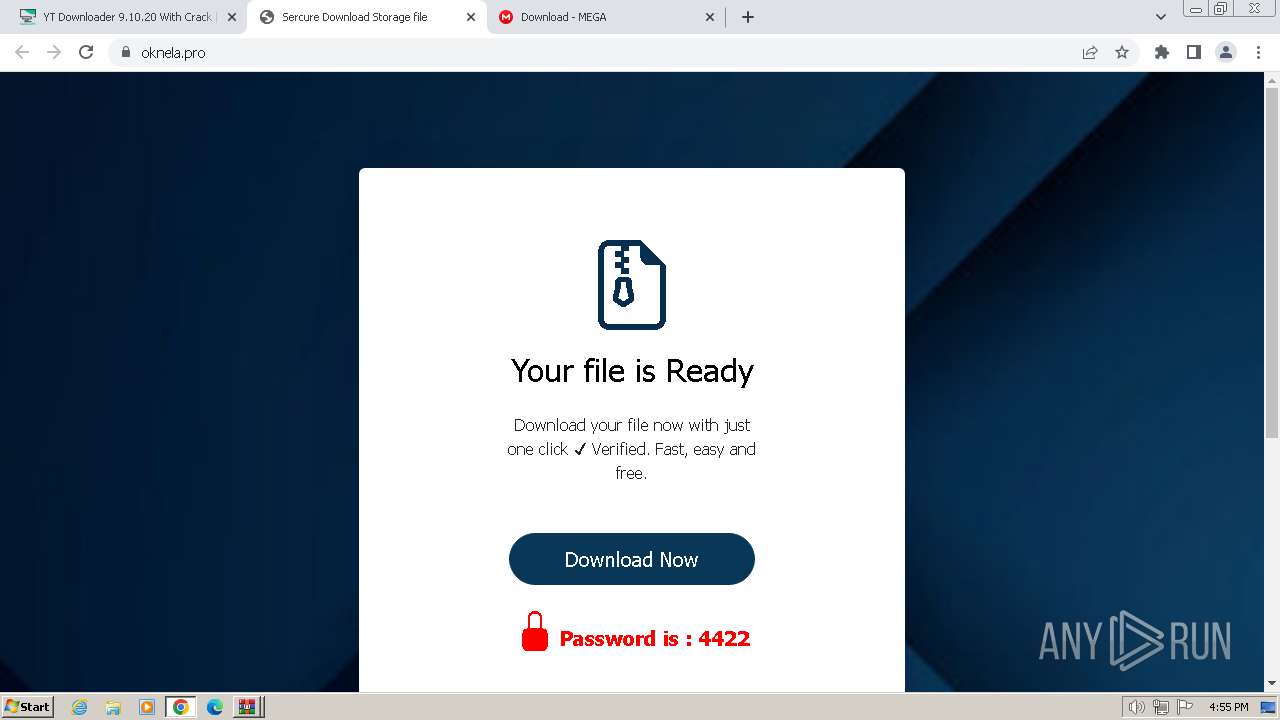Open WinRAR from taskbar
This screenshot has width=1280, height=720.
(x=247, y=707)
